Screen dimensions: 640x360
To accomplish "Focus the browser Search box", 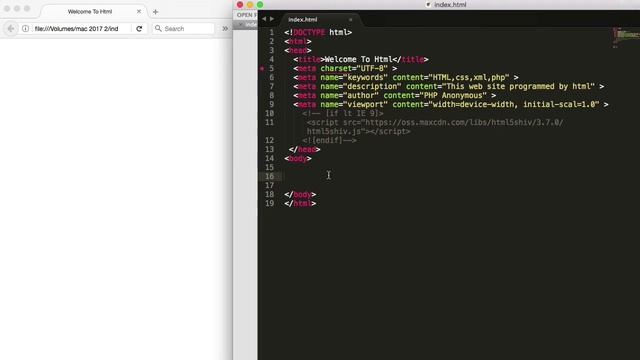I will (183, 29).
